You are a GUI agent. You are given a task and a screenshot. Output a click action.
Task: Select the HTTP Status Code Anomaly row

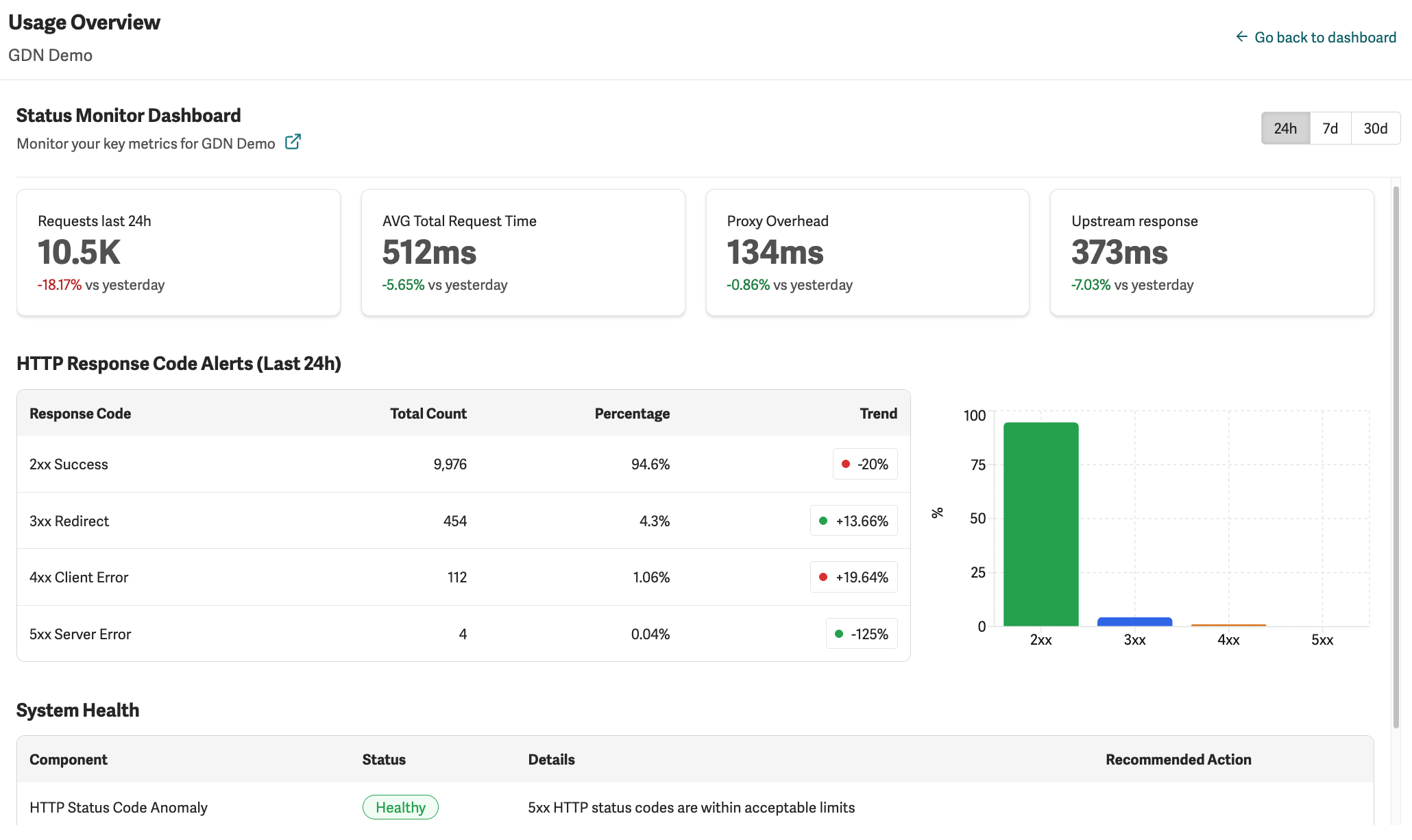[119, 807]
